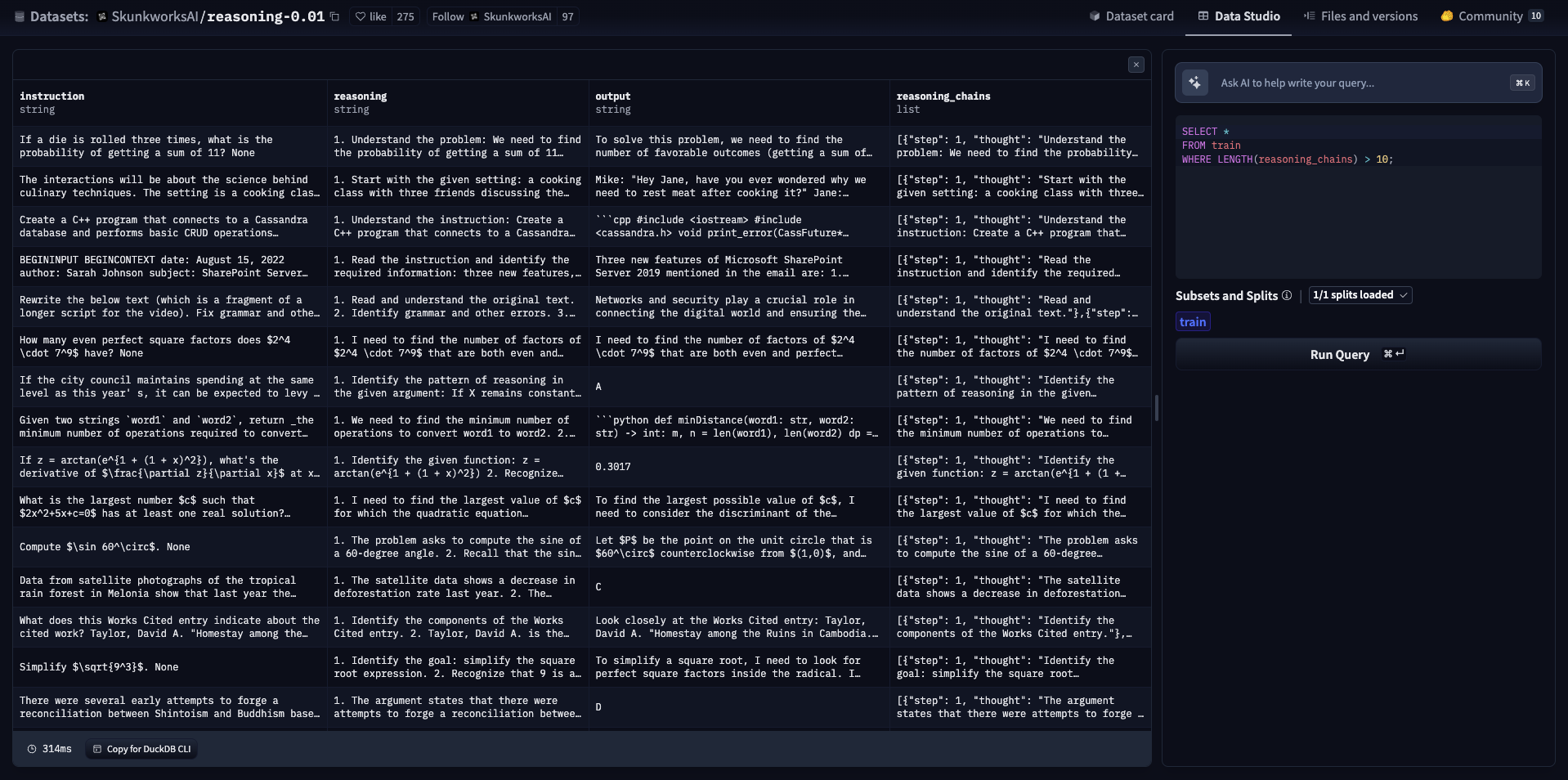The width and height of the screenshot is (1568, 780).
Task: Open the SkunkworksAI organization link
Action: point(155,16)
